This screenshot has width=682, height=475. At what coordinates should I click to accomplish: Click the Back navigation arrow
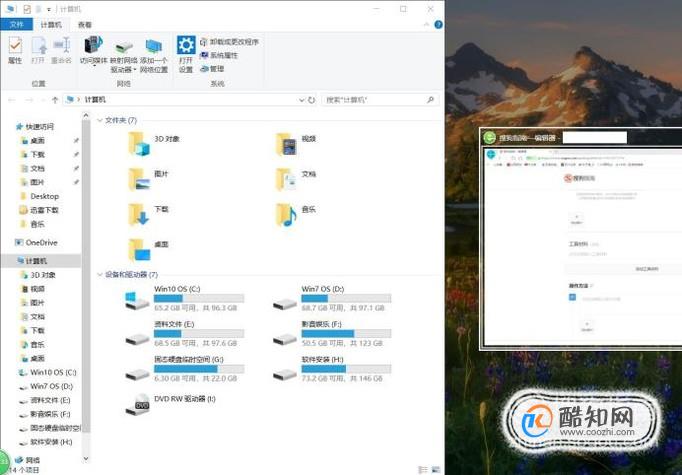tap(12, 100)
